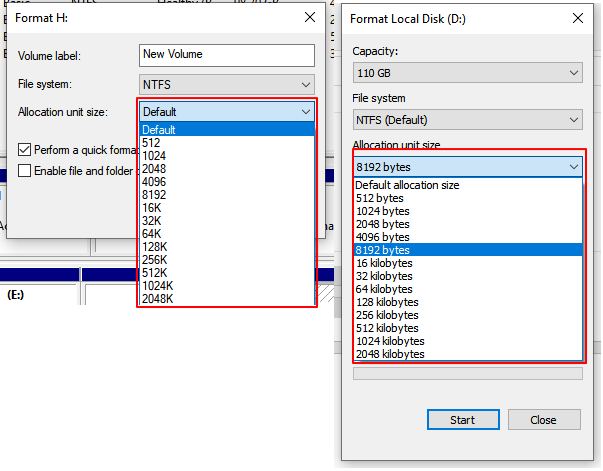The height and width of the screenshot is (471, 603).
Task: Select Default allocation size option
Action: 407,185
